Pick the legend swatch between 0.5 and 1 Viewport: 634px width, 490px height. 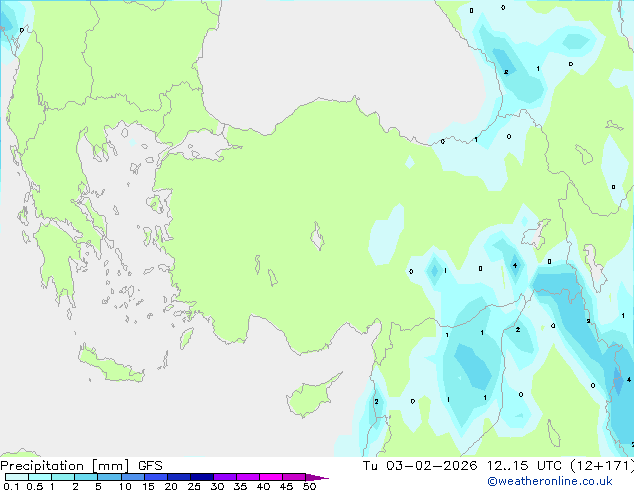(x=40, y=477)
